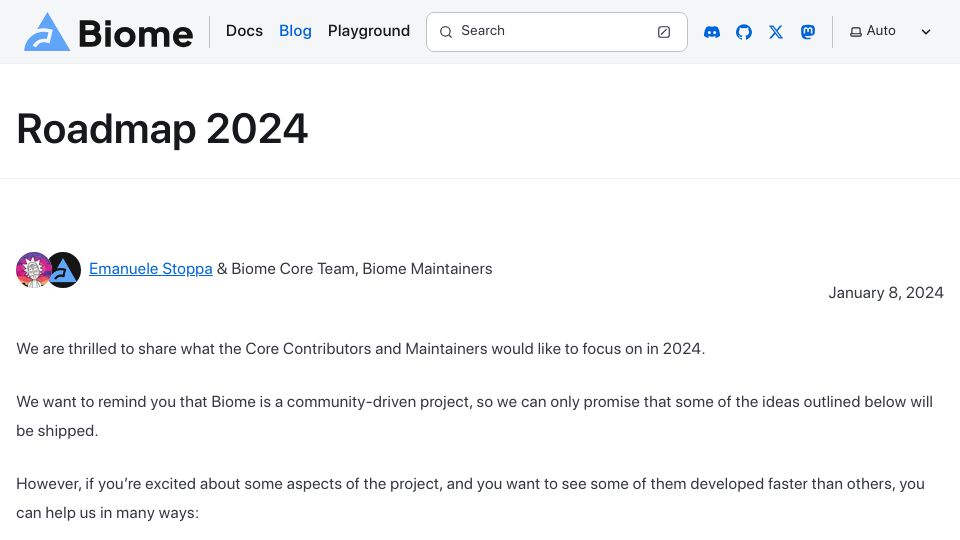Expand the theme chevron arrow
The height and width of the screenshot is (540, 960).
pos(926,32)
